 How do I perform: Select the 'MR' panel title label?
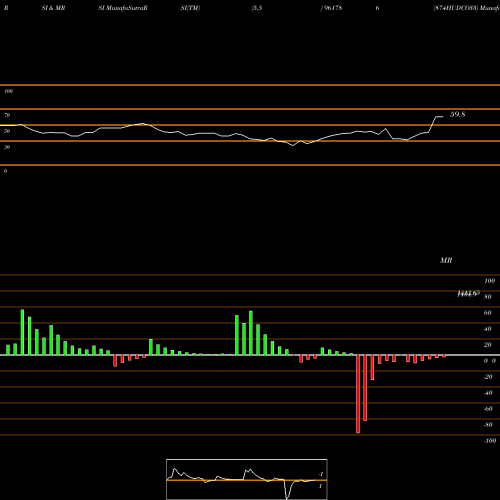pos(446,260)
